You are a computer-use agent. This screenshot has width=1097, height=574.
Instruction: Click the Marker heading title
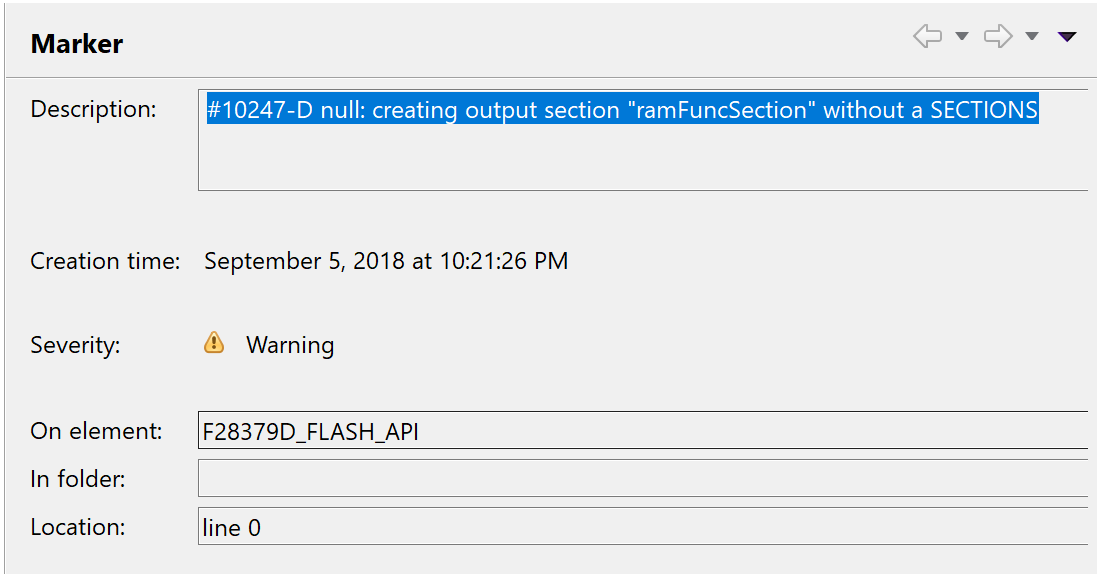(77, 44)
